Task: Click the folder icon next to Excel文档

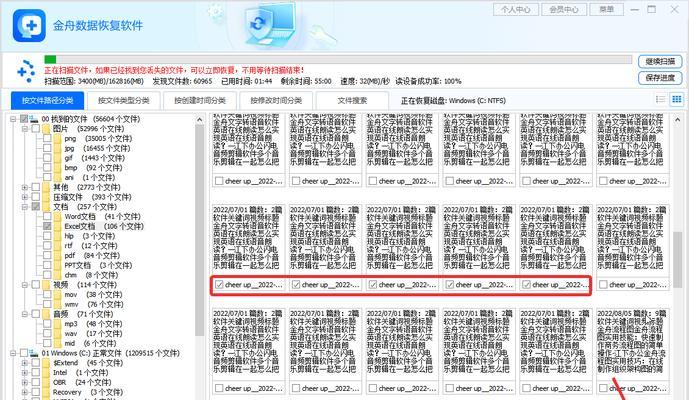Action: (58, 226)
